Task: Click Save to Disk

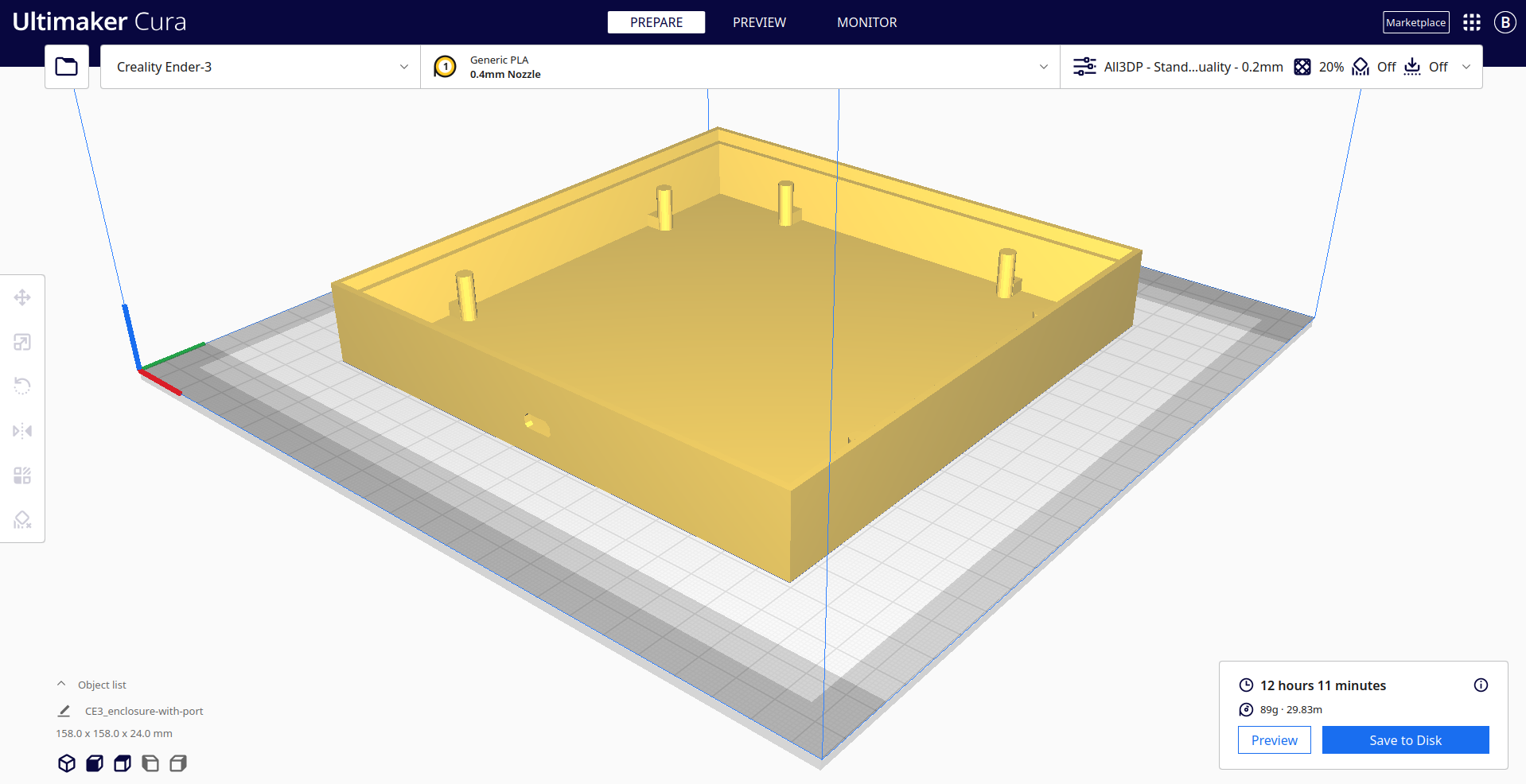Action: pos(1406,740)
